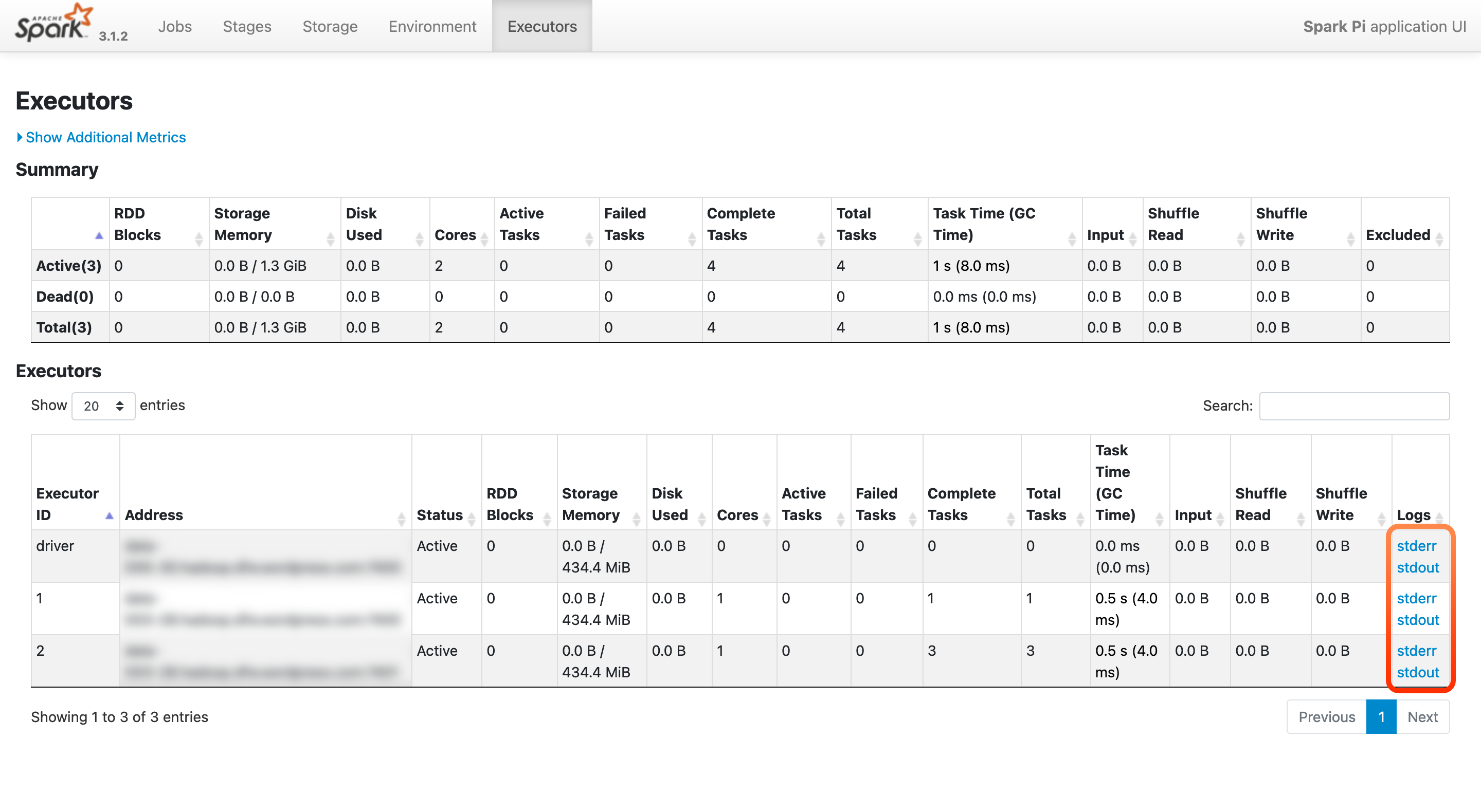Open stdout log for executor 2
Image resolution: width=1481 pixels, height=812 pixels.
point(1417,672)
